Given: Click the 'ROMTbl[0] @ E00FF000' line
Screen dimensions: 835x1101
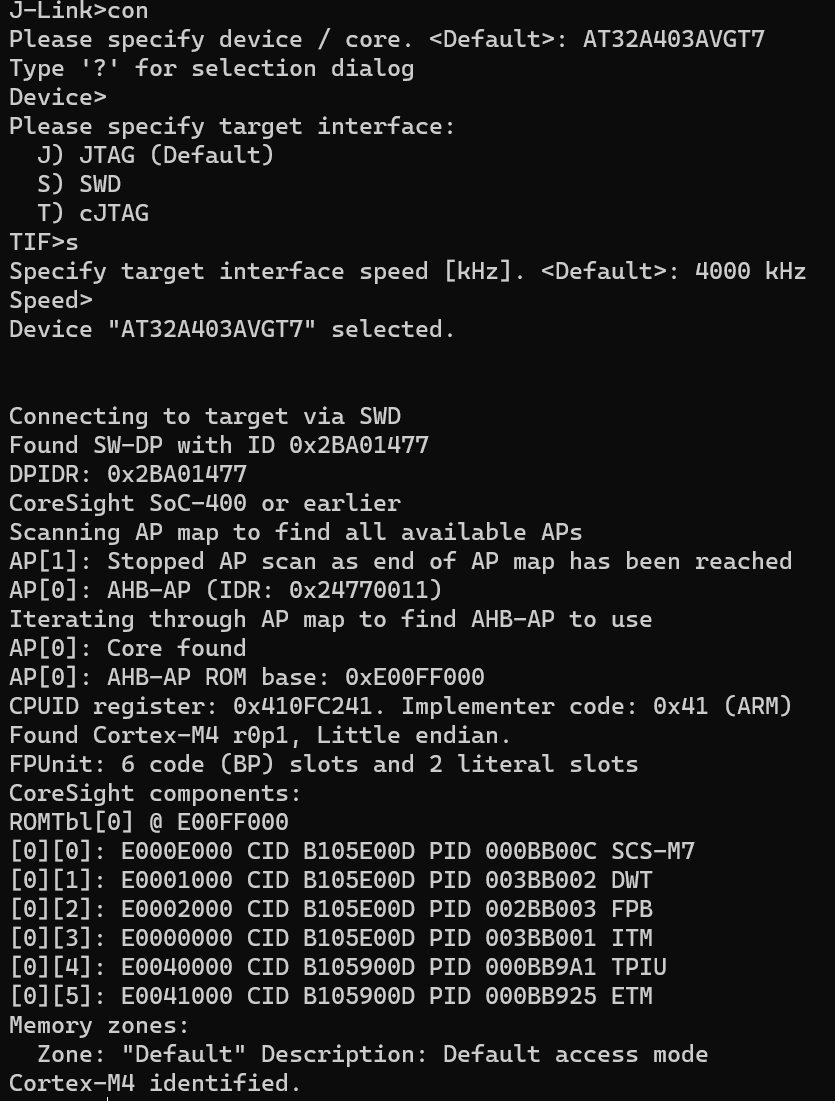Looking at the screenshot, I should pyautogui.click(x=149, y=822).
